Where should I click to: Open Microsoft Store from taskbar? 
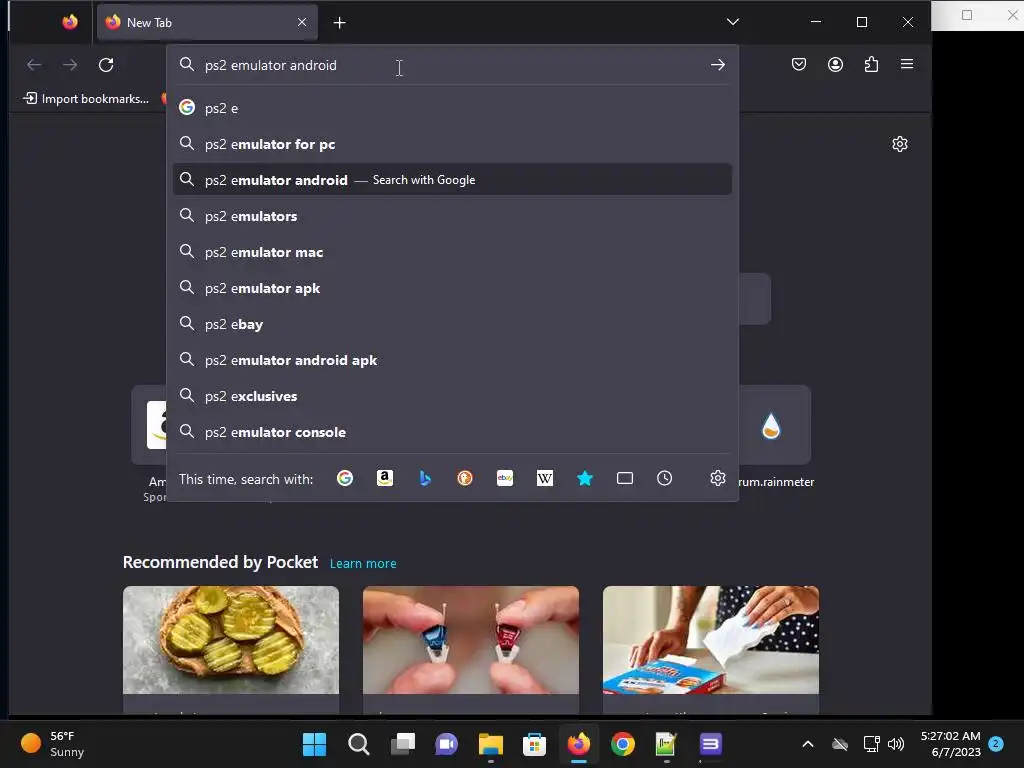[534, 744]
